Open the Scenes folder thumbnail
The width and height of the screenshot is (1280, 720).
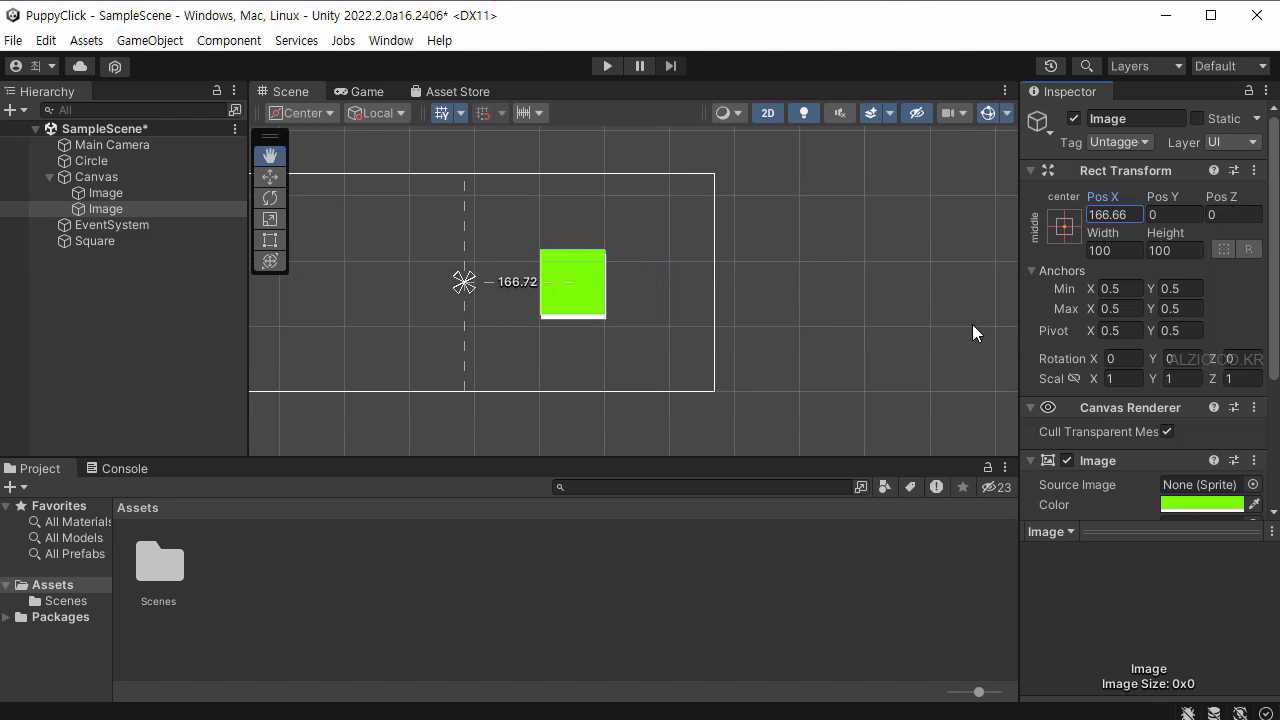(160, 562)
